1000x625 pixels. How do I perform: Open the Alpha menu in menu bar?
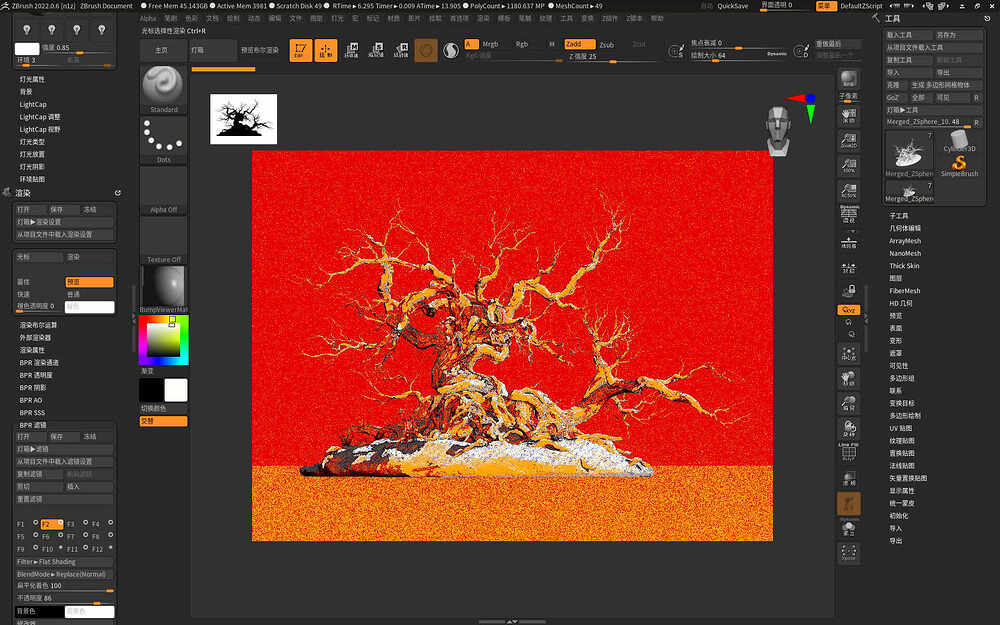click(148, 18)
